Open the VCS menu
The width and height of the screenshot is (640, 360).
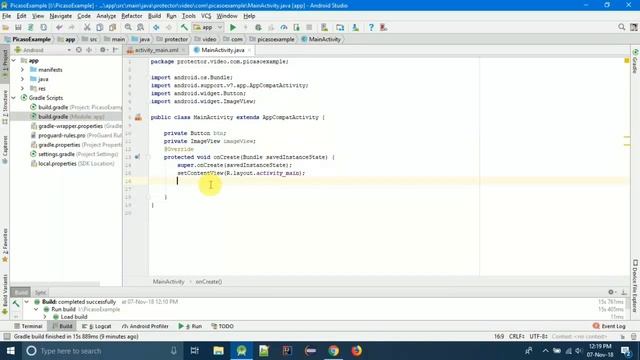pos(206,16)
